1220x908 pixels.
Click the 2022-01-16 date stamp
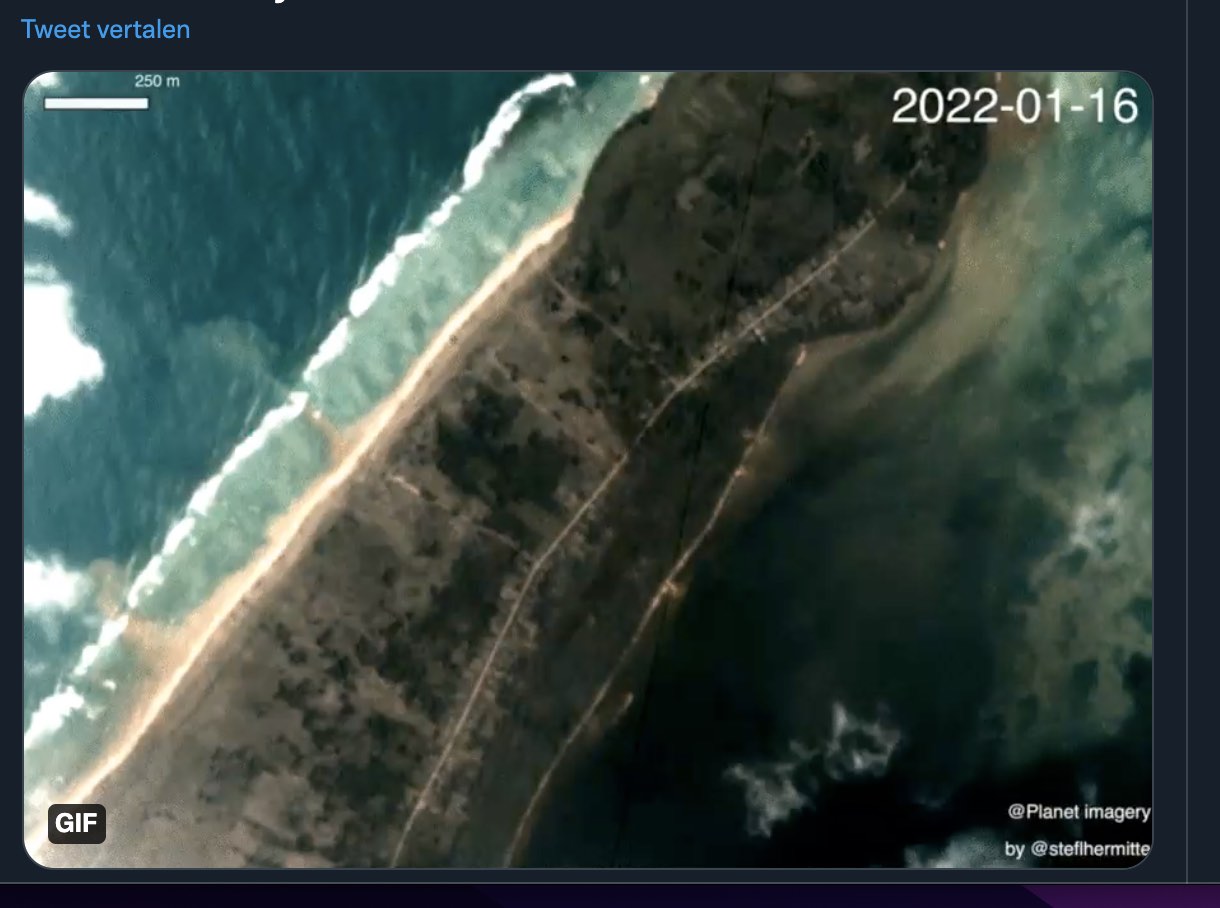click(1014, 106)
